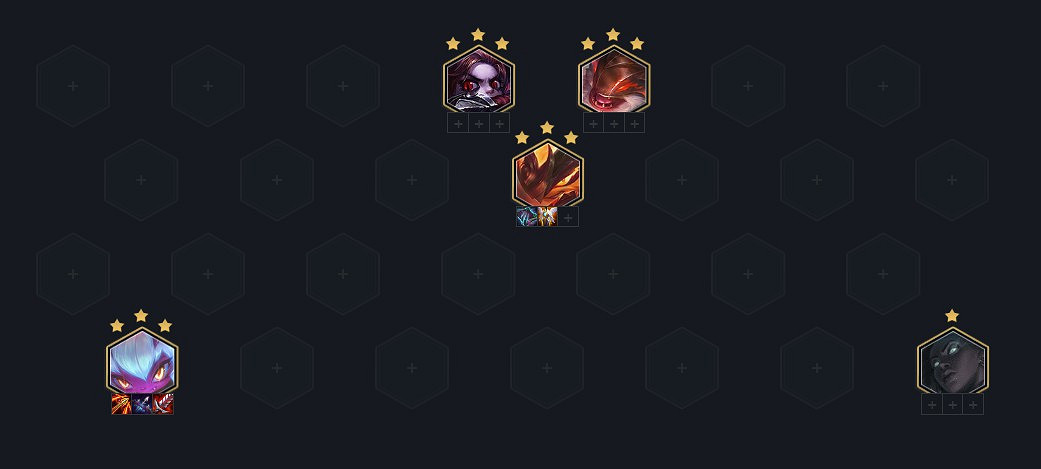
Task: Click the teal first item on orange champion
Action: coord(527,217)
